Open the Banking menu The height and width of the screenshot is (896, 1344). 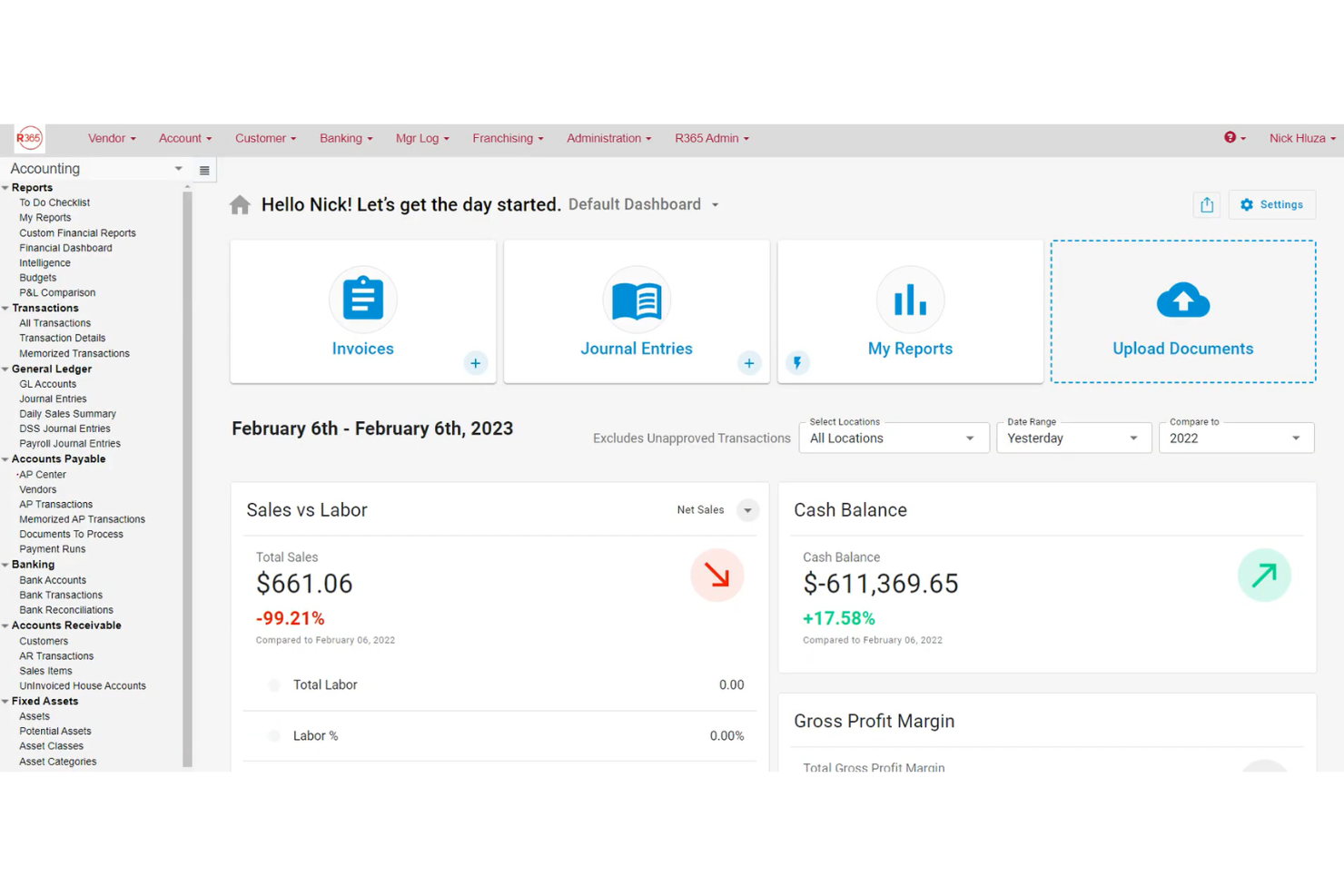(346, 138)
